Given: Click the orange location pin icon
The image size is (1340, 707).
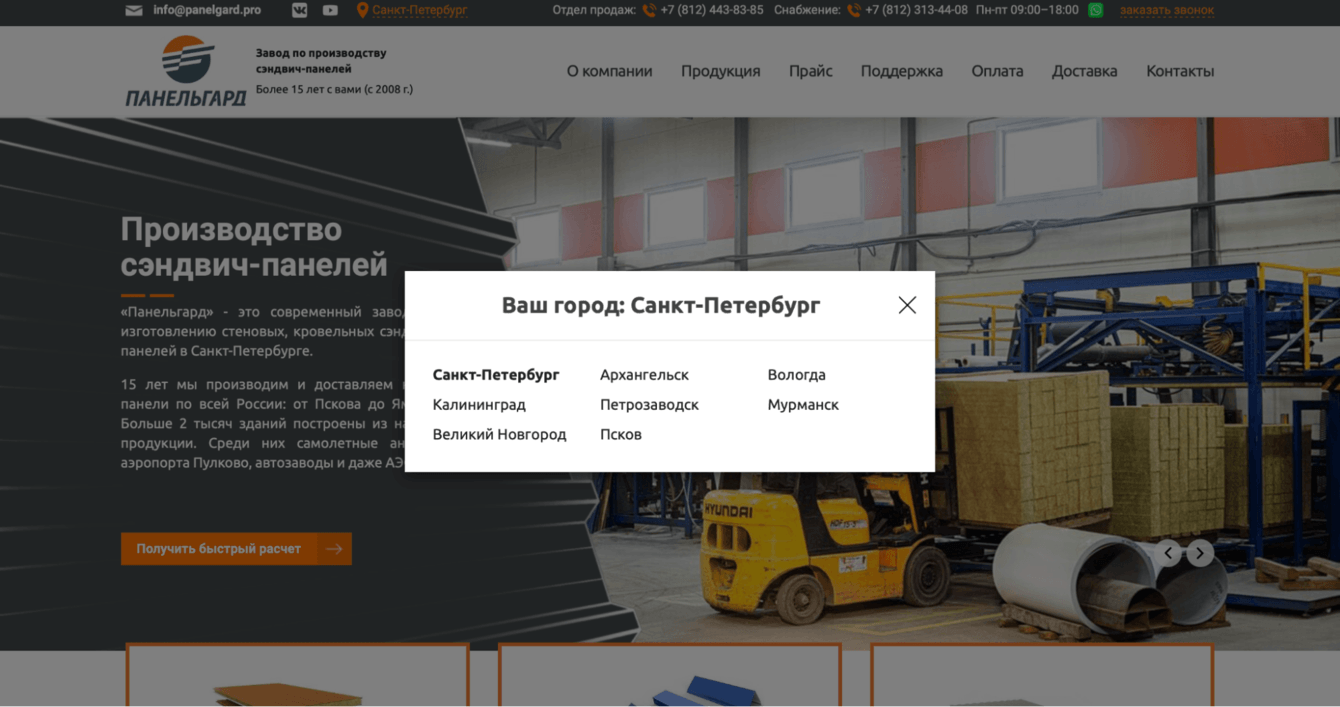Looking at the screenshot, I should [x=362, y=10].
